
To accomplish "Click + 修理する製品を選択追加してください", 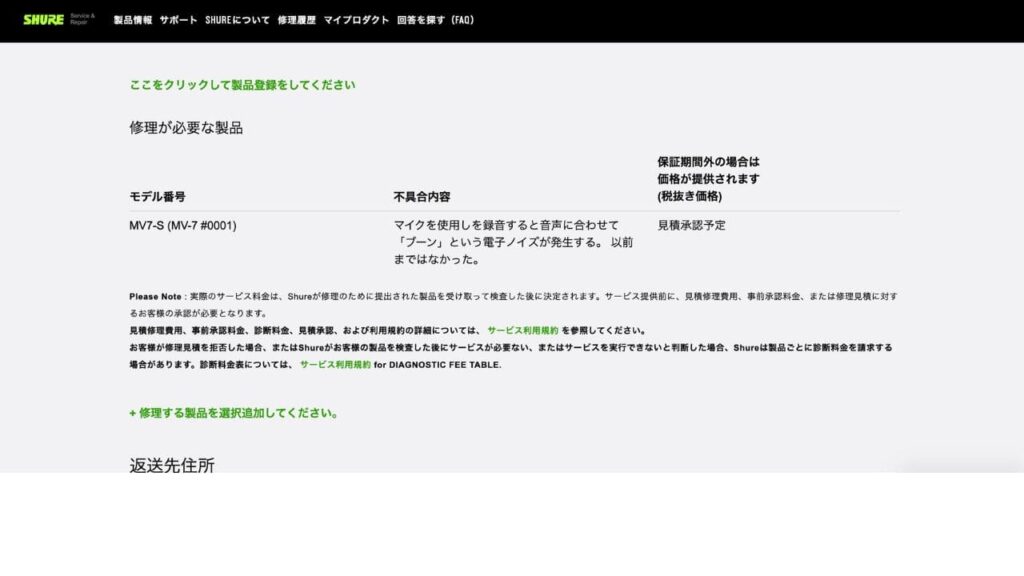I will click(x=233, y=413).
